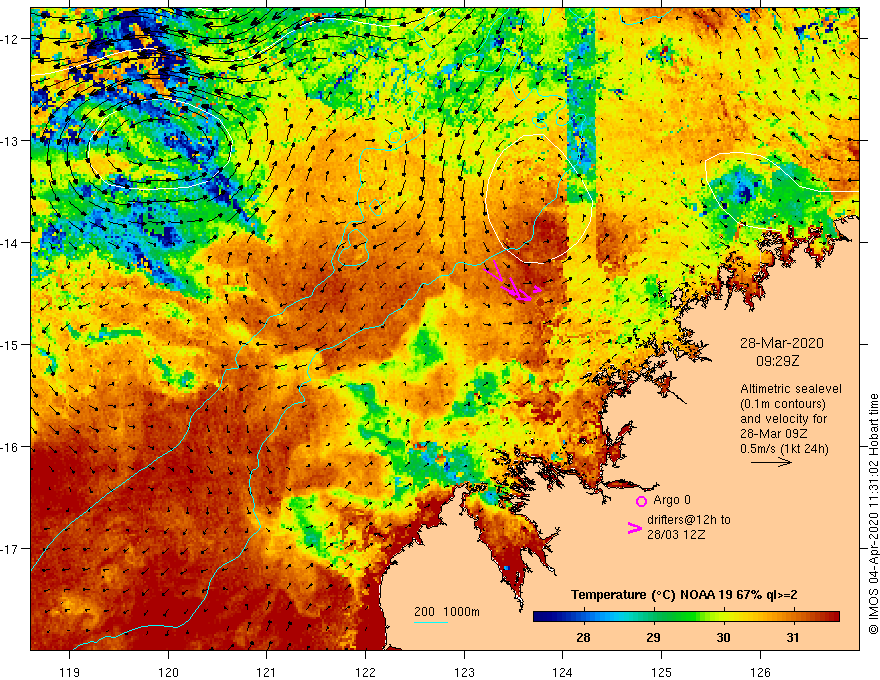Click the colorbar tick label 28
This screenshot has height=680, width=880.
583,637
